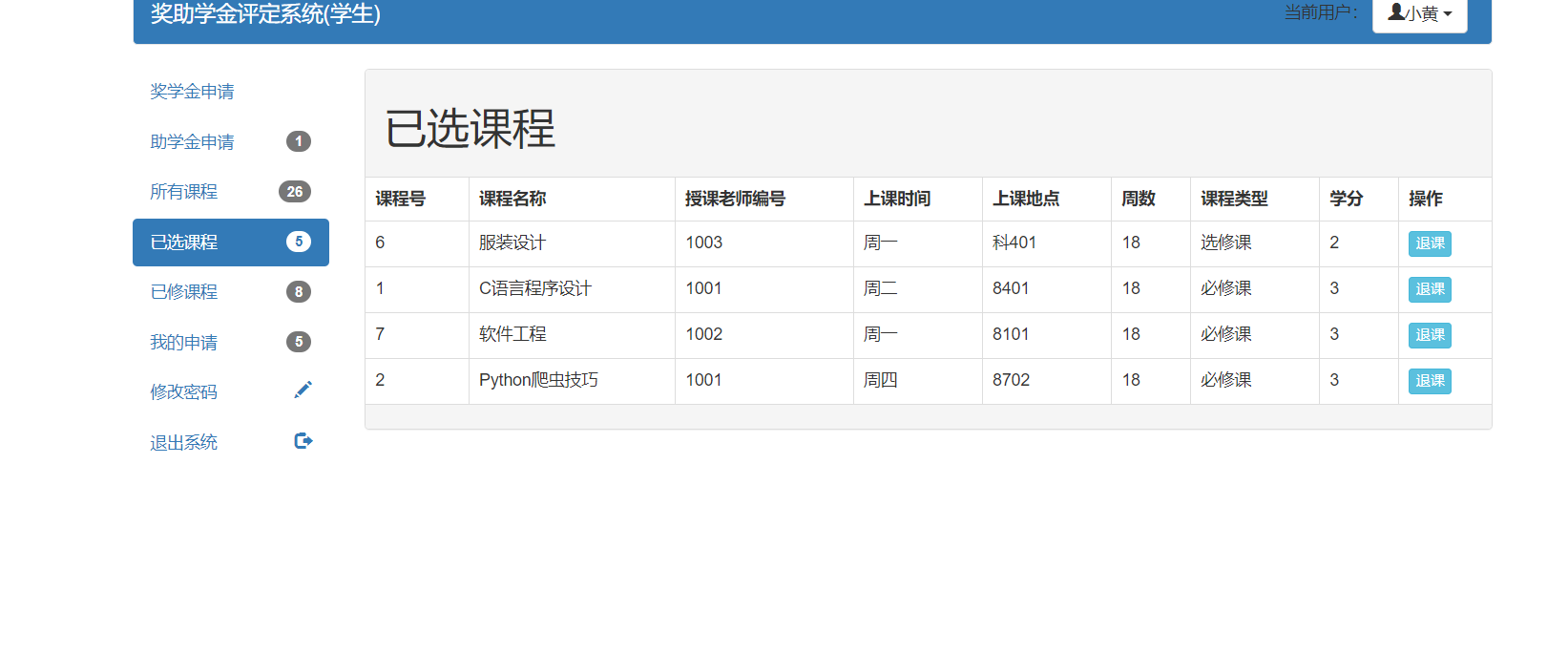Click the course name C语言程序设计
The width and height of the screenshot is (1568, 654).
click(x=535, y=288)
